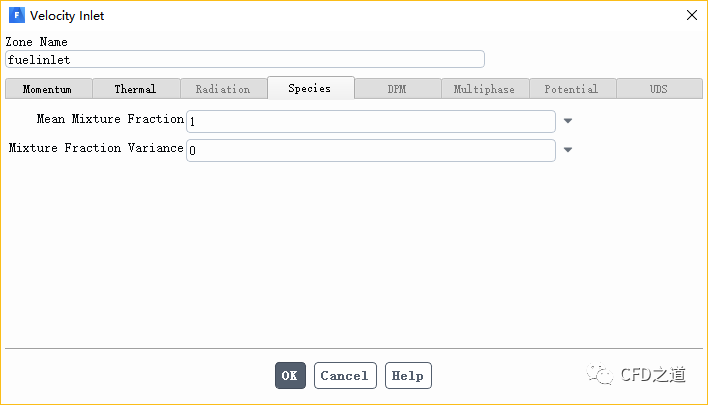Switch to the Momentum tab
The height and width of the screenshot is (405, 708).
click(x=47, y=89)
